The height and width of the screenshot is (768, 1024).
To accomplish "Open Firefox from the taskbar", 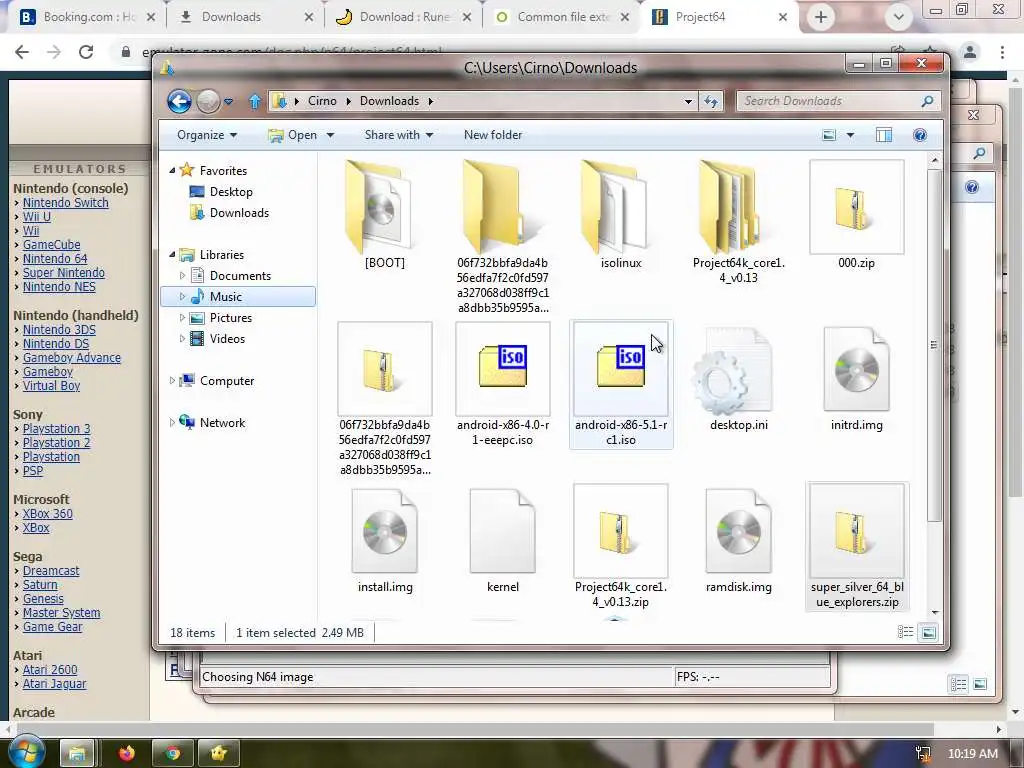I will 125,754.
